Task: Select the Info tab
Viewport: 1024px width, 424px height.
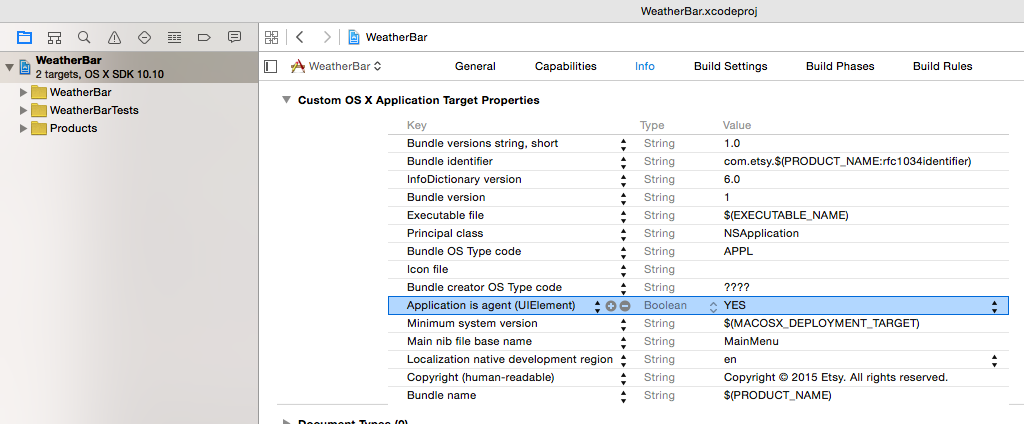Action: 645,66
